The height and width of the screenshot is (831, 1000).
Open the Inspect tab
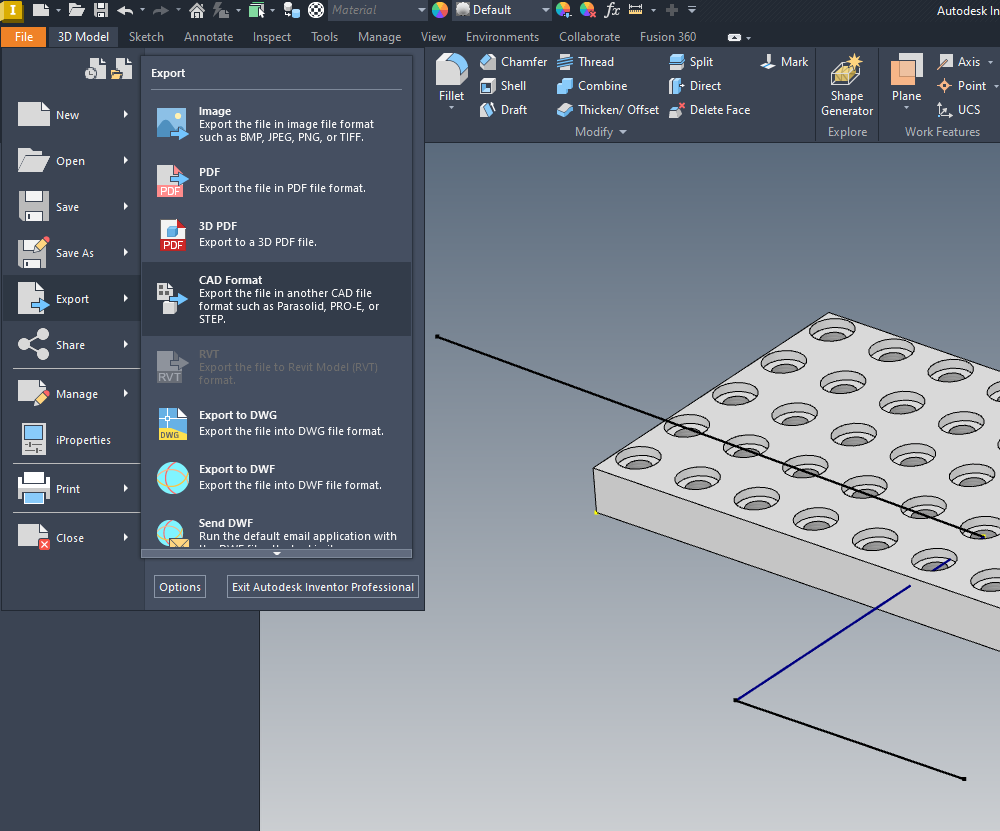272,37
